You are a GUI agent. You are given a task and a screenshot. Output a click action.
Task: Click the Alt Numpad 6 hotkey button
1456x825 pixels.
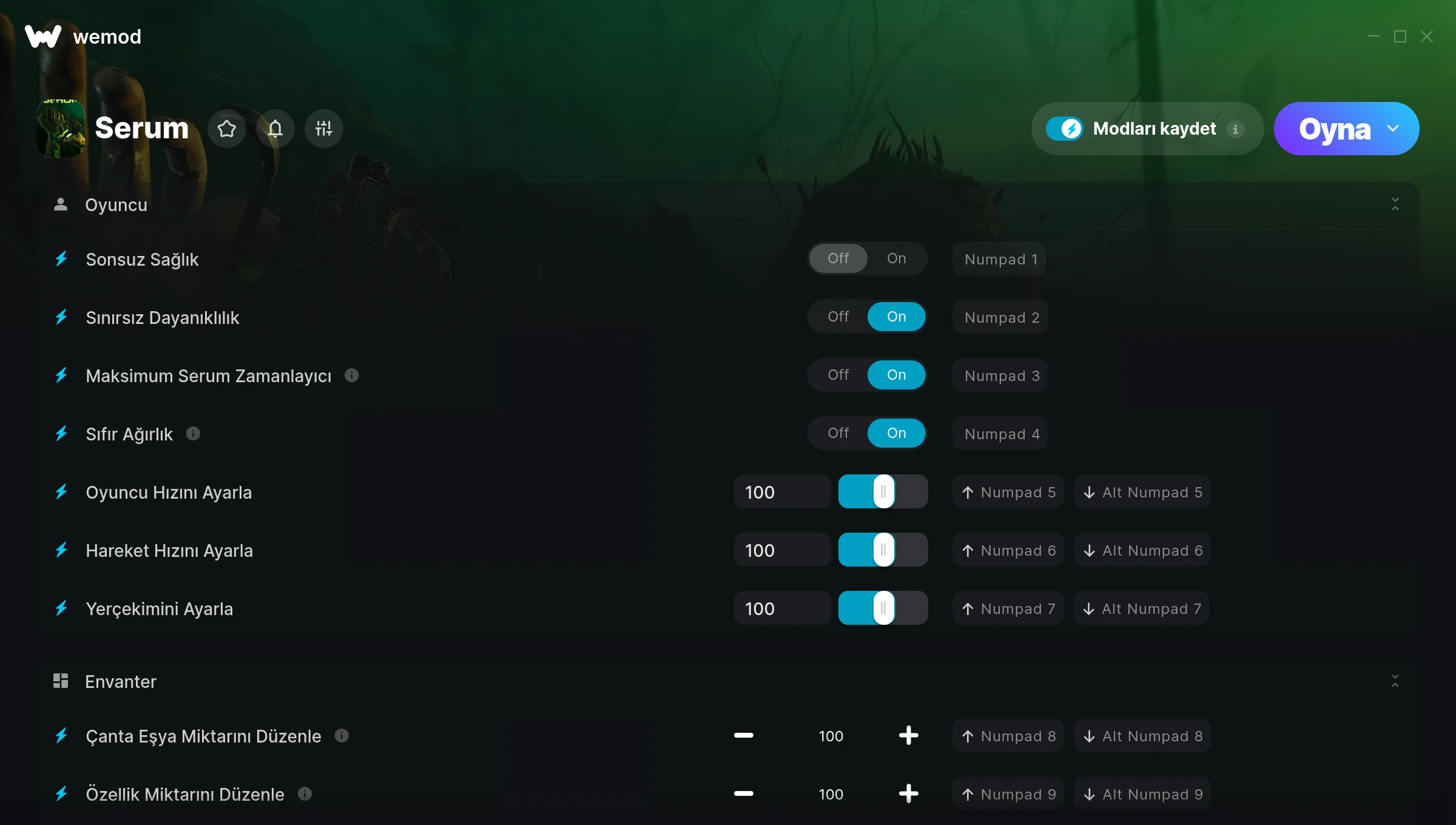click(1142, 550)
